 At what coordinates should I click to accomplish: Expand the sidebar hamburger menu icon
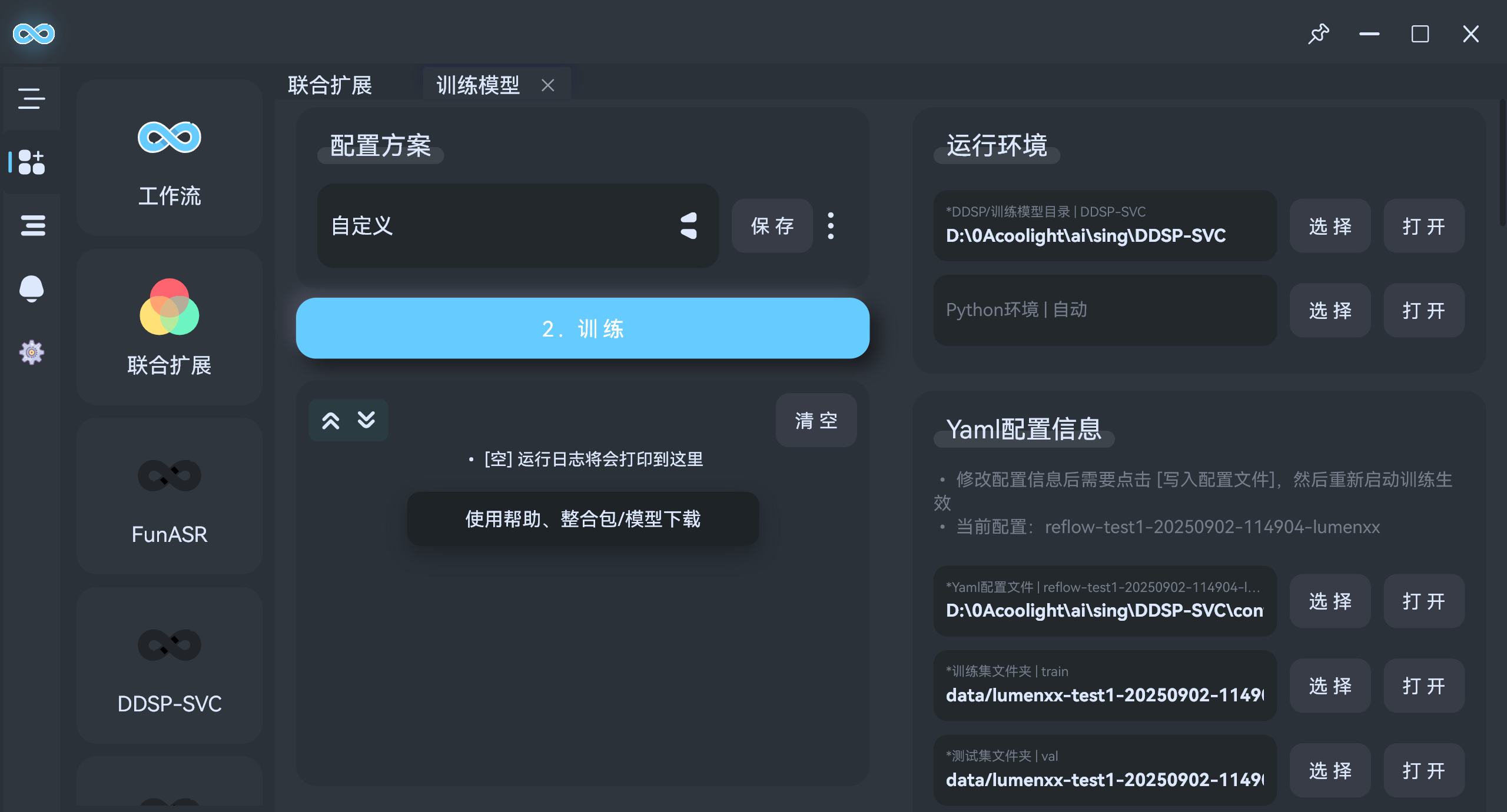pos(32,98)
